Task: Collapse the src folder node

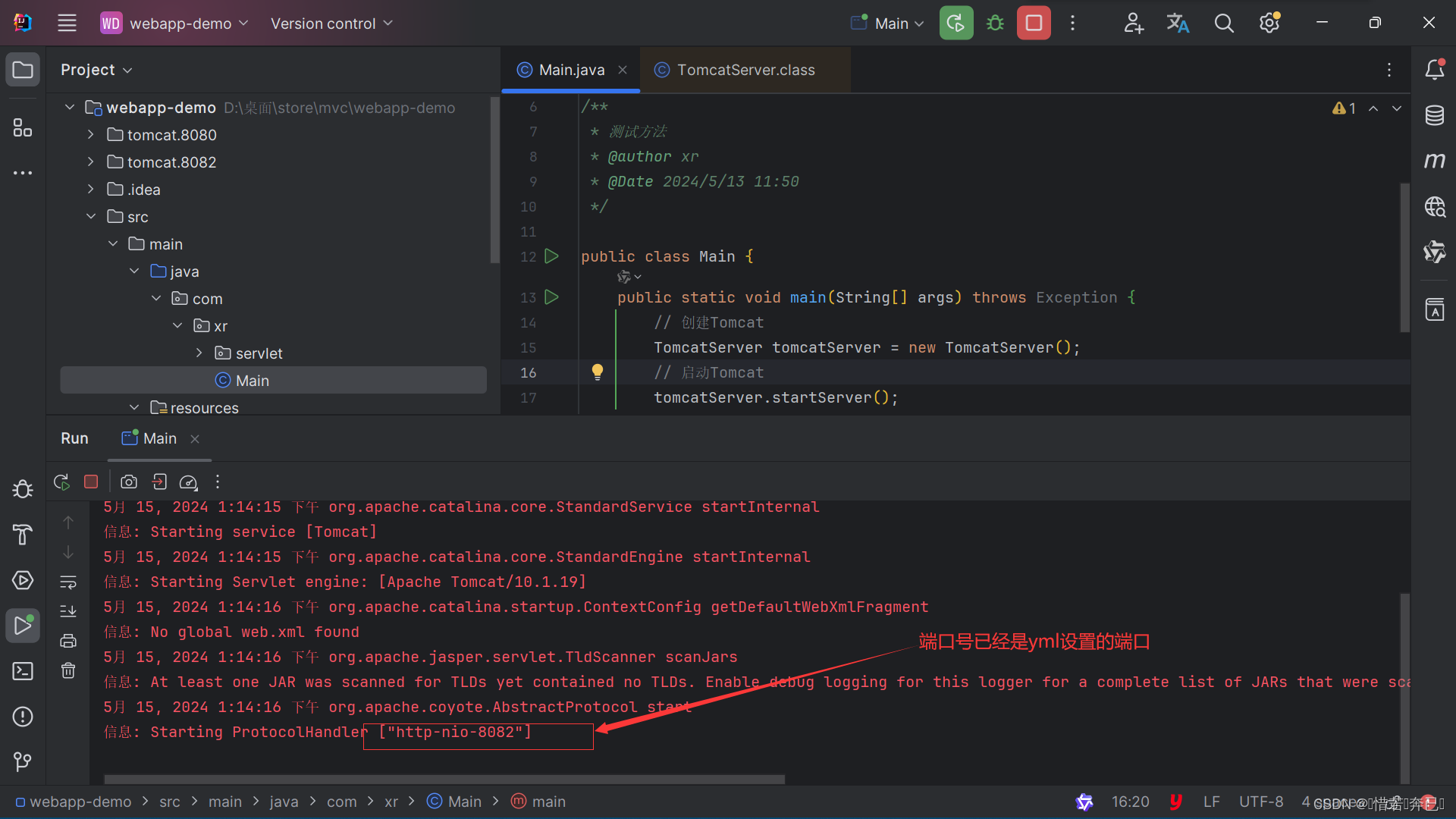Action: (90, 217)
